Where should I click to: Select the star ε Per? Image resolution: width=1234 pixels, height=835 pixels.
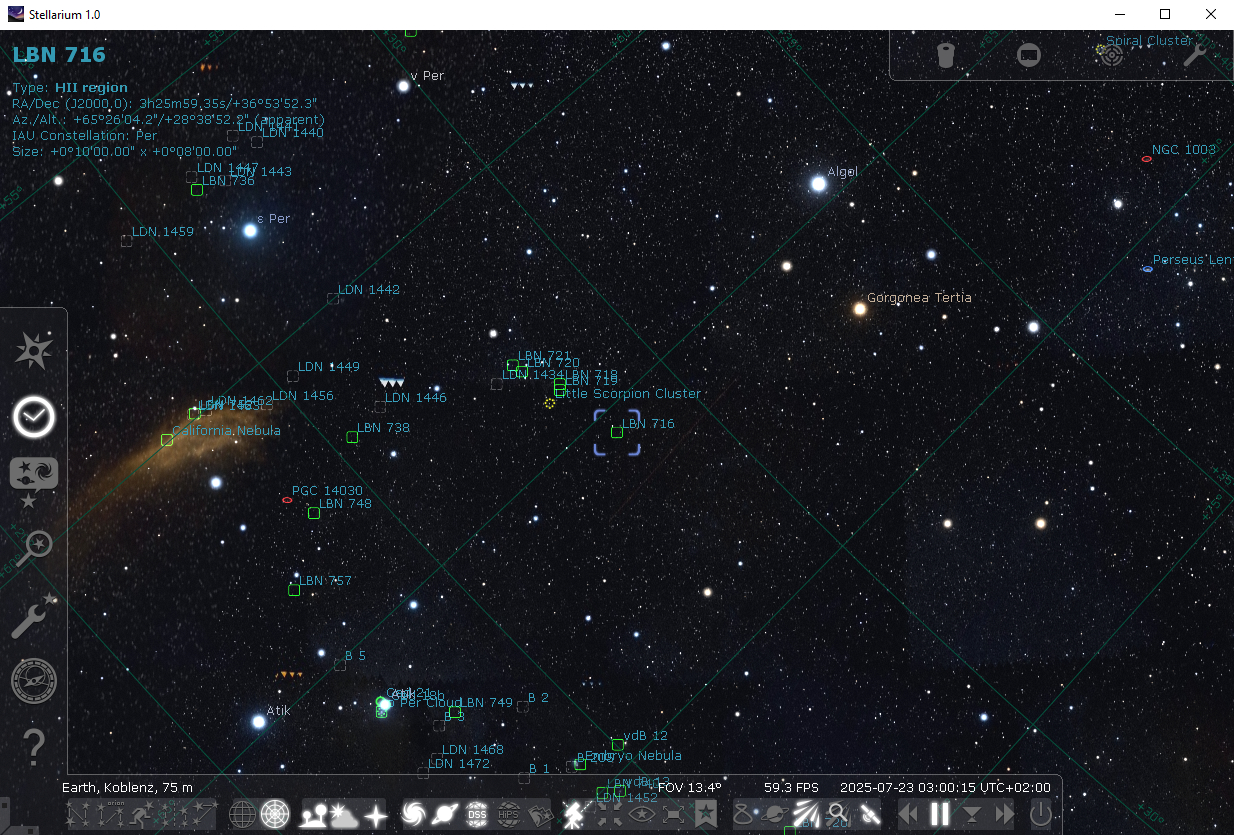(x=250, y=231)
